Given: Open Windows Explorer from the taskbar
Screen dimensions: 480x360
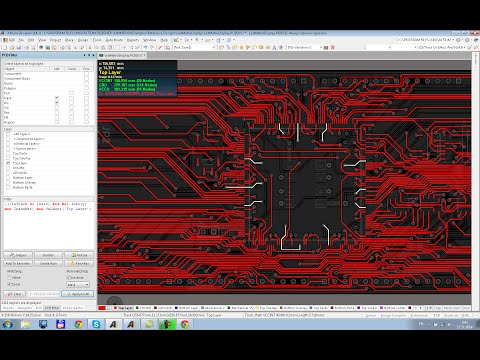Looking at the screenshot, I should coord(25,324).
